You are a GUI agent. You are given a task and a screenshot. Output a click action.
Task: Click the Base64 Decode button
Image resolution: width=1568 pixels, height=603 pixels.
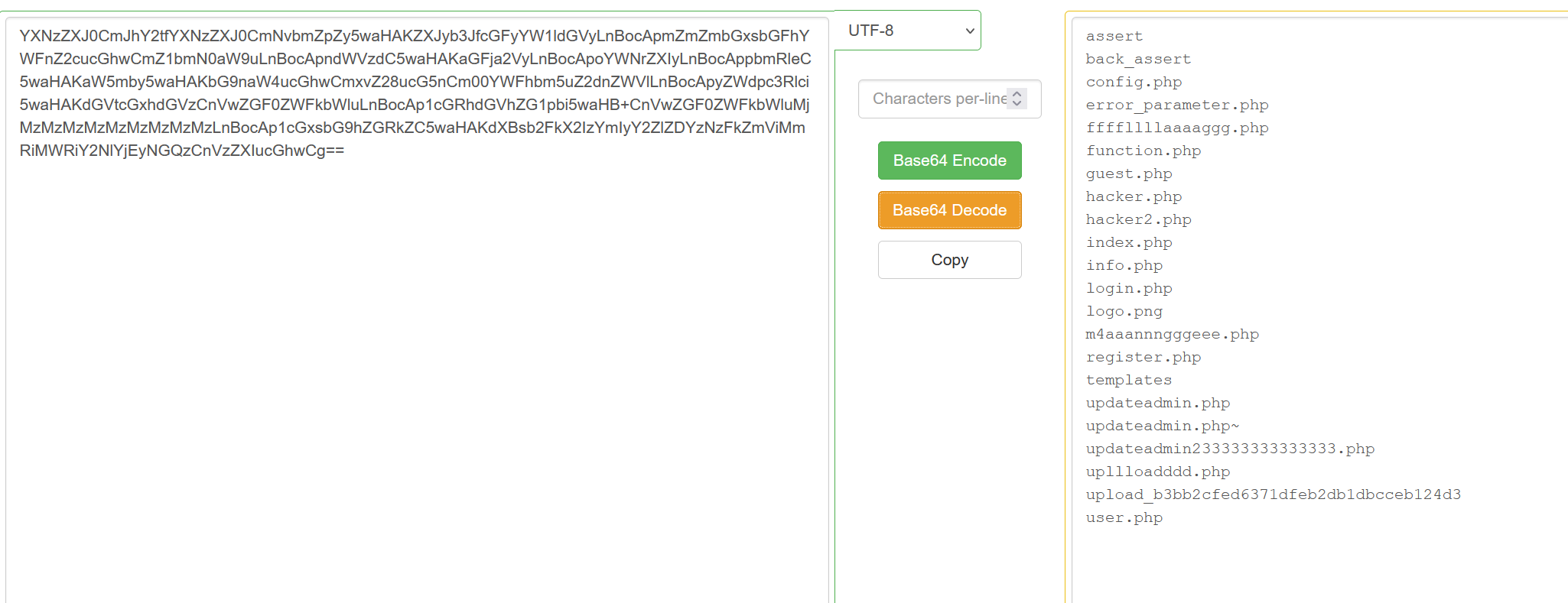coord(949,210)
